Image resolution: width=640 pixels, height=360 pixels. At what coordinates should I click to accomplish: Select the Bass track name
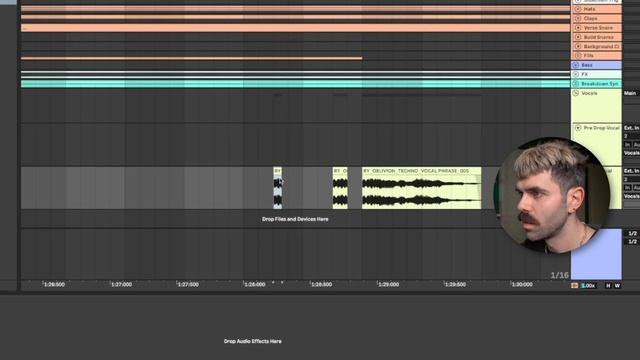pos(587,65)
